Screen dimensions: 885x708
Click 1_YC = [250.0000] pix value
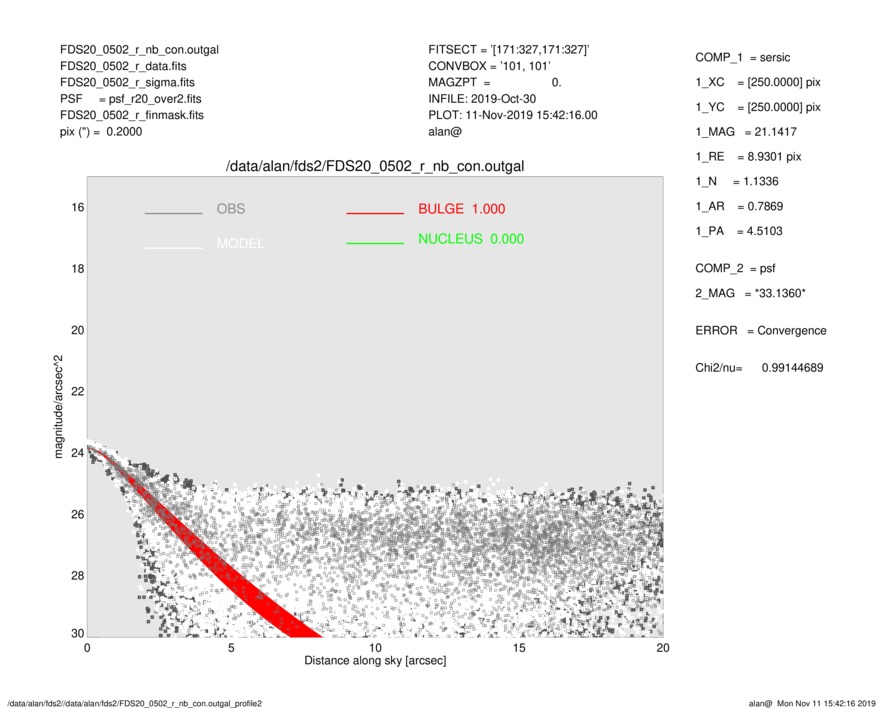point(757,107)
